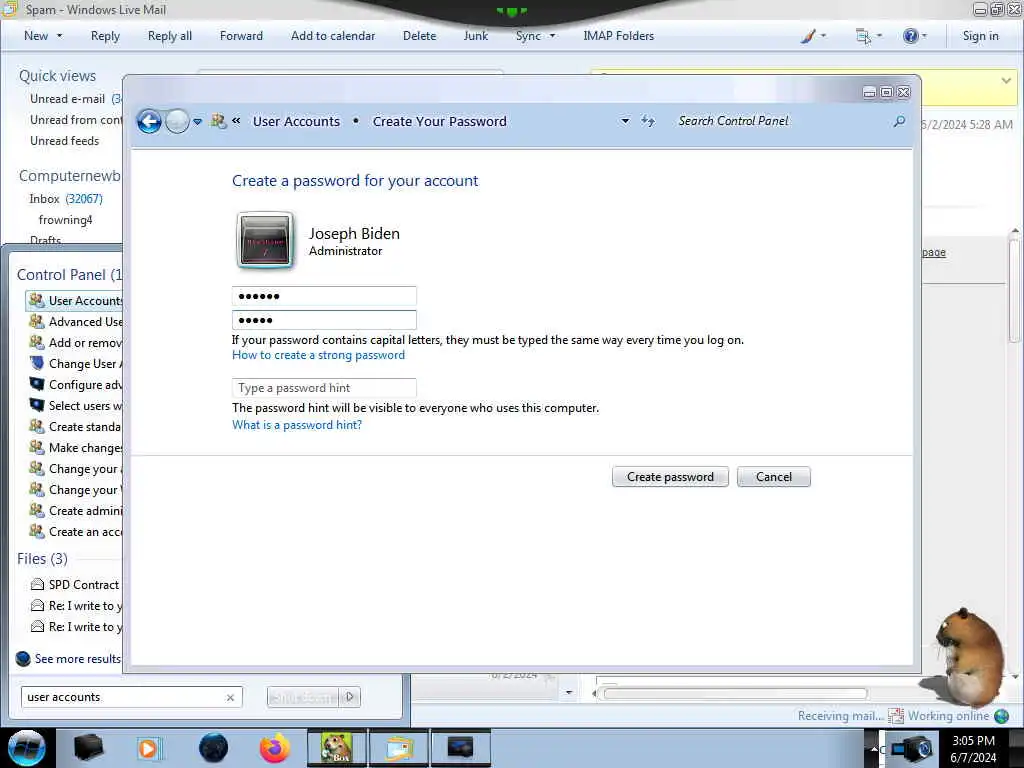Screen dimensions: 1024x768
Task: Focus the confirm password field
Action: (x=324, y=320)
